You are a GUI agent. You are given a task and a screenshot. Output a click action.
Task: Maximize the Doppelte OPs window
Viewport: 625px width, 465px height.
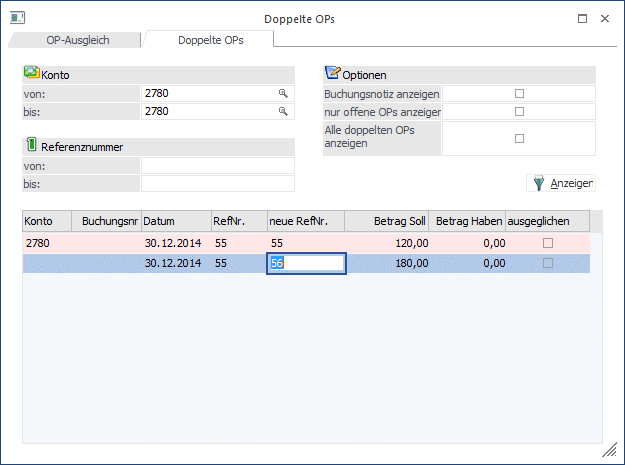pyautogui.click(x=583, y=18)
